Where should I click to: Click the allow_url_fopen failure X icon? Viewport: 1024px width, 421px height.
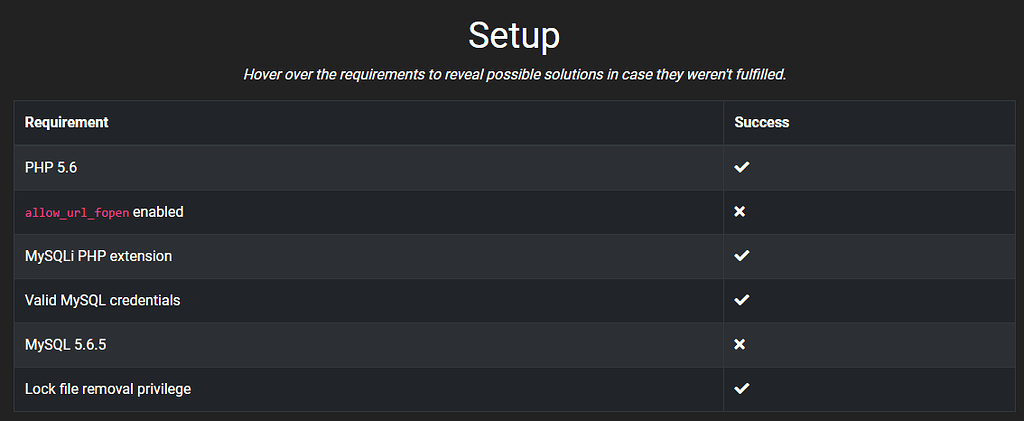point(740,212)
